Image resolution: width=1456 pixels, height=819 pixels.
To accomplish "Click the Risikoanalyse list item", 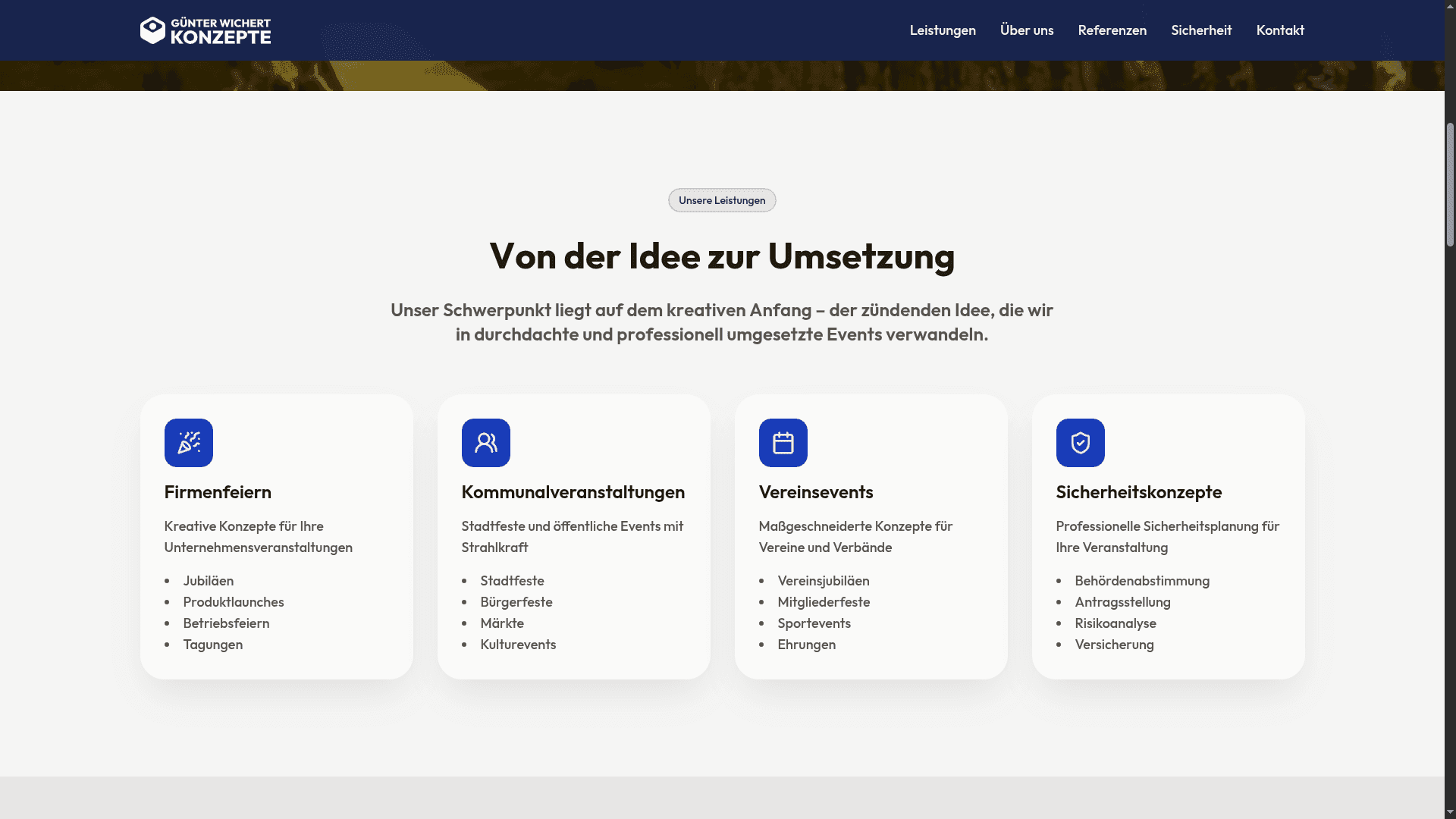I will point(1116,623).
